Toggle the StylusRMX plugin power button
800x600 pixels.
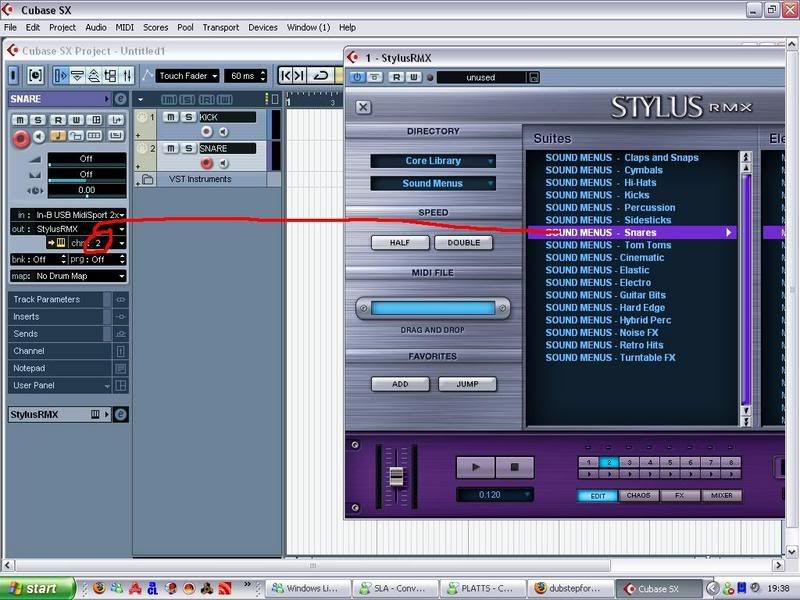[x=357, y=77]
